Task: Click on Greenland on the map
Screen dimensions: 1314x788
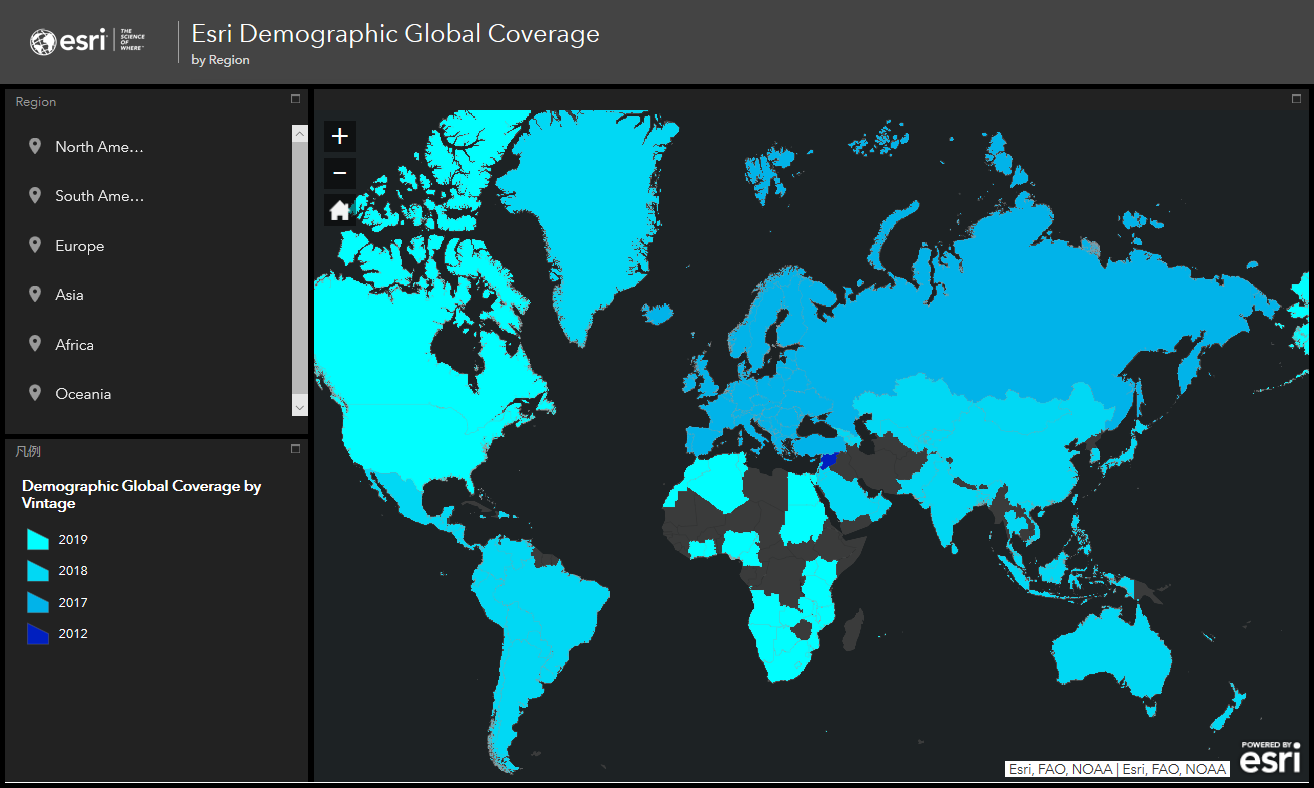Action: point(580,220)
